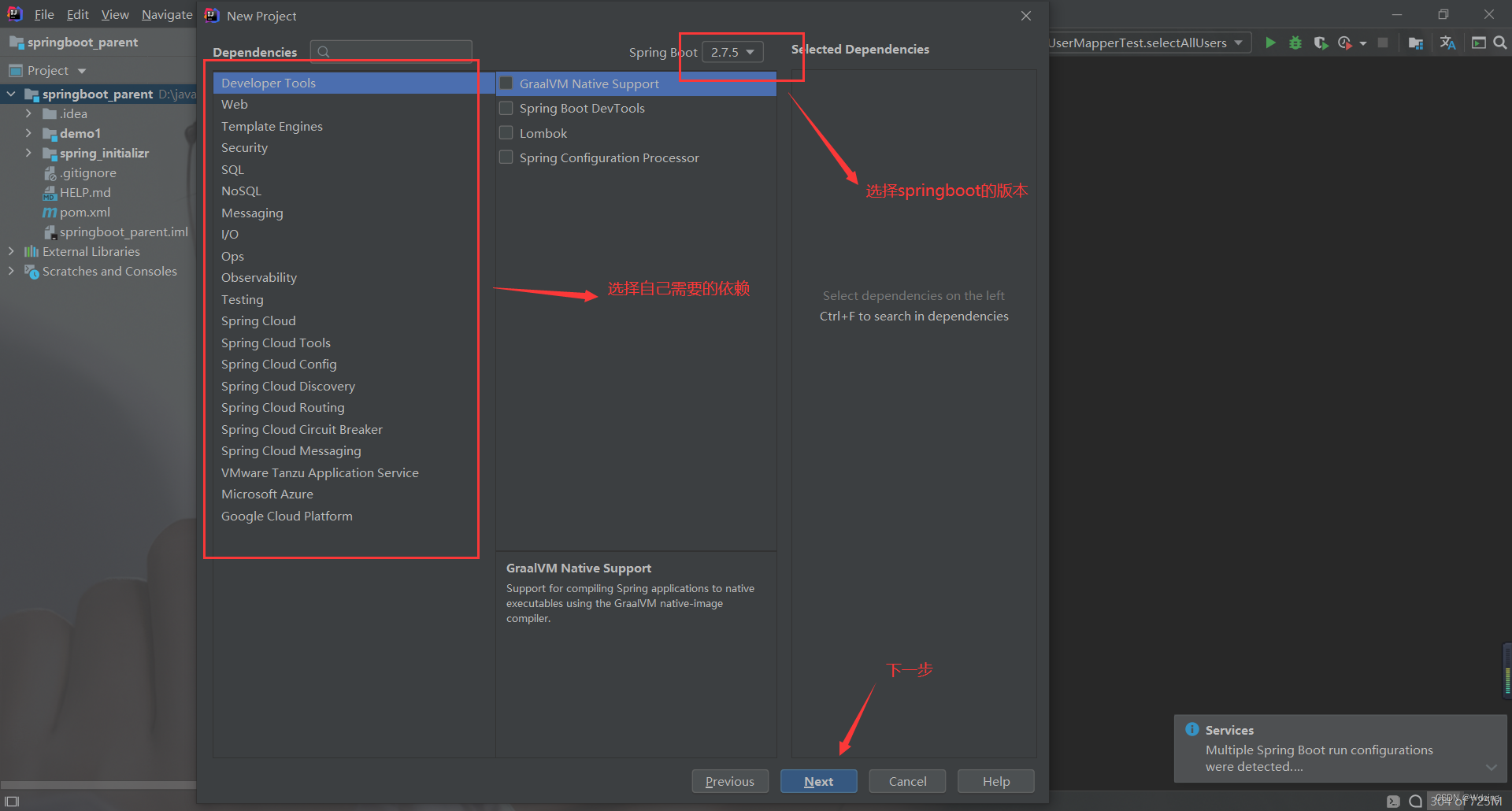Click the Previous button
Screen dimensions: 1512x811
coord(730,781)
